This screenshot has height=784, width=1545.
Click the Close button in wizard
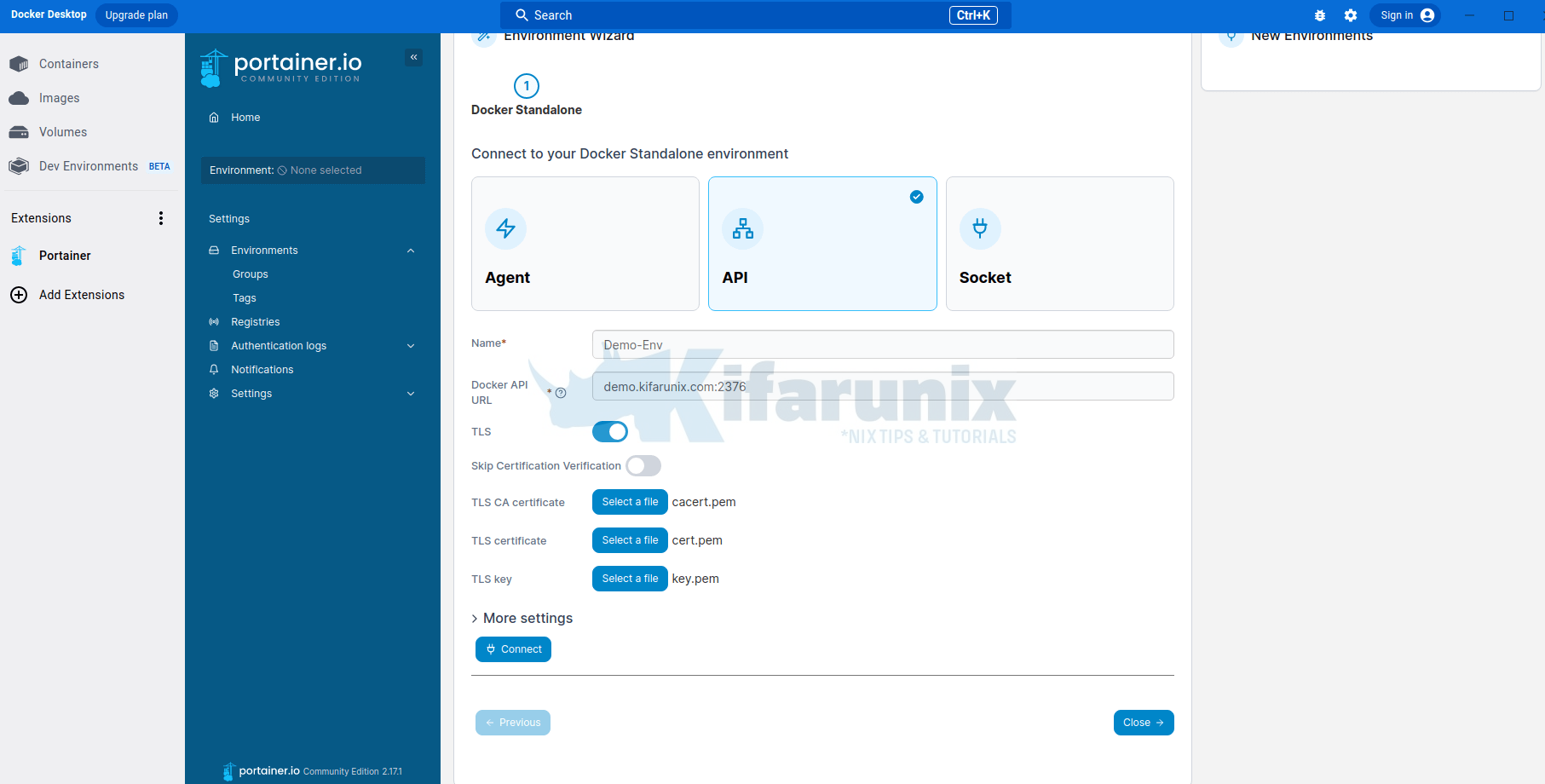[x=1144, y=723]
